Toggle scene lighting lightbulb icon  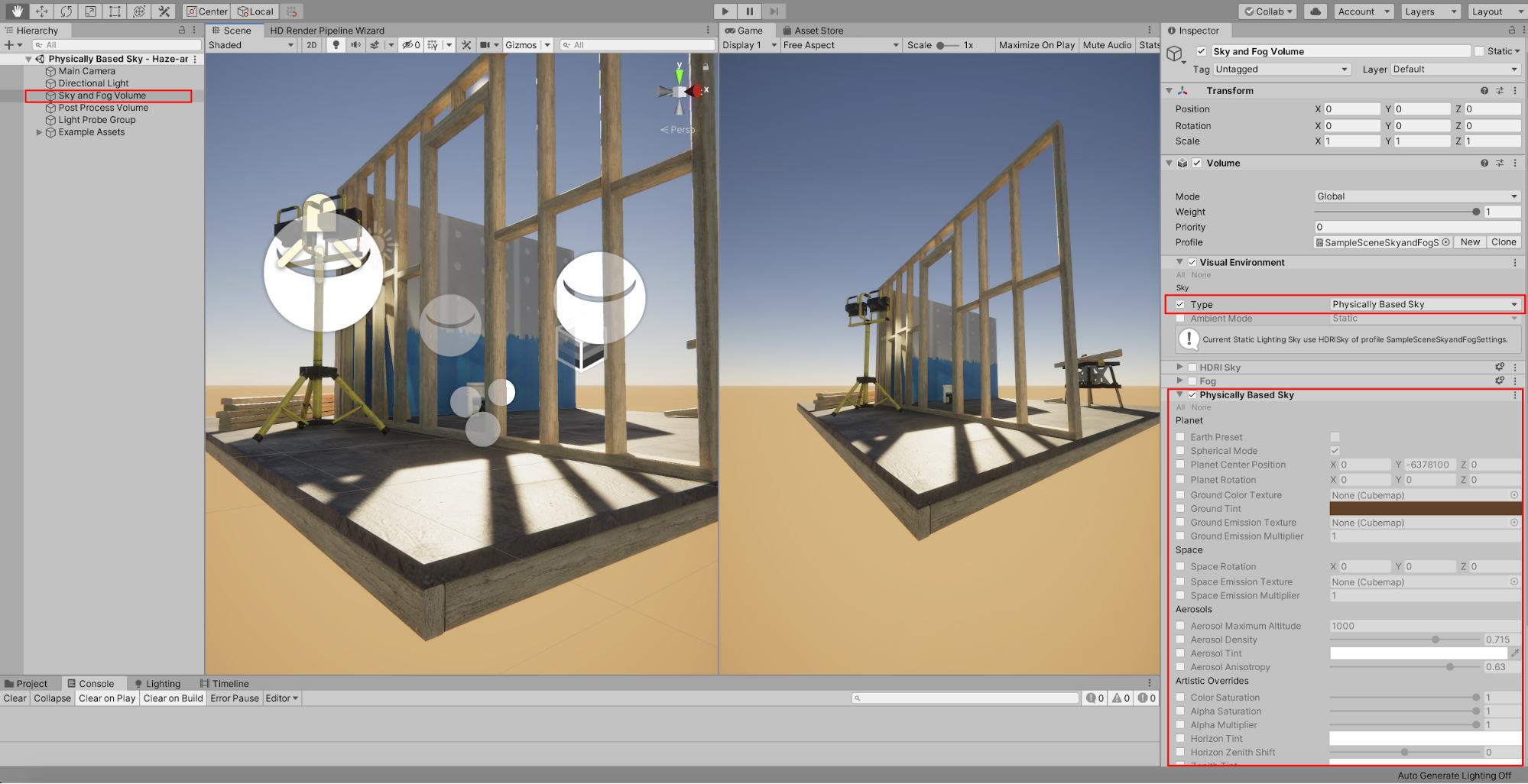click(336, 45)
